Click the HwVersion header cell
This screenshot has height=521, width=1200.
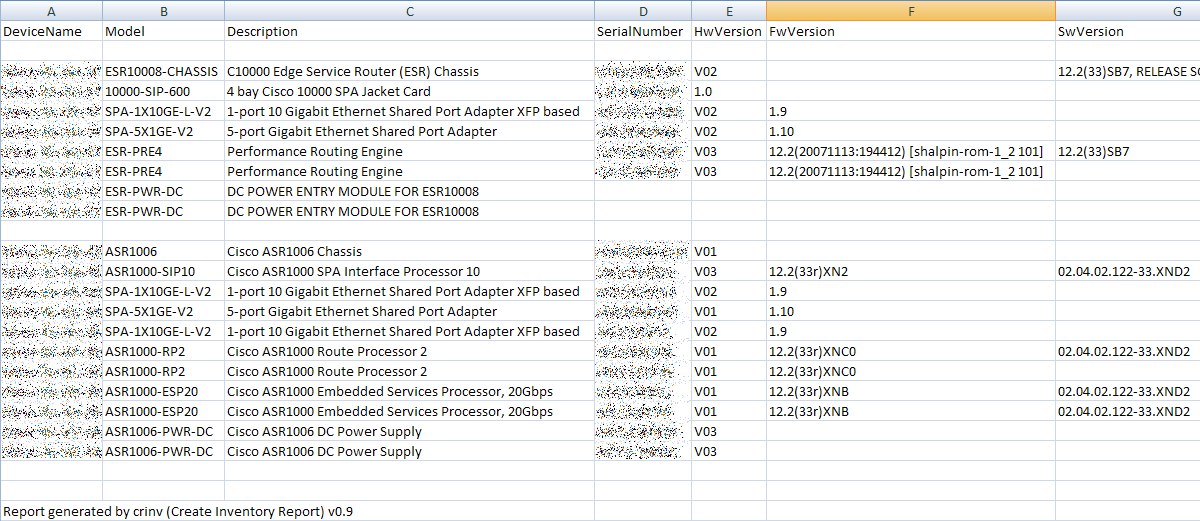(729, 31)
